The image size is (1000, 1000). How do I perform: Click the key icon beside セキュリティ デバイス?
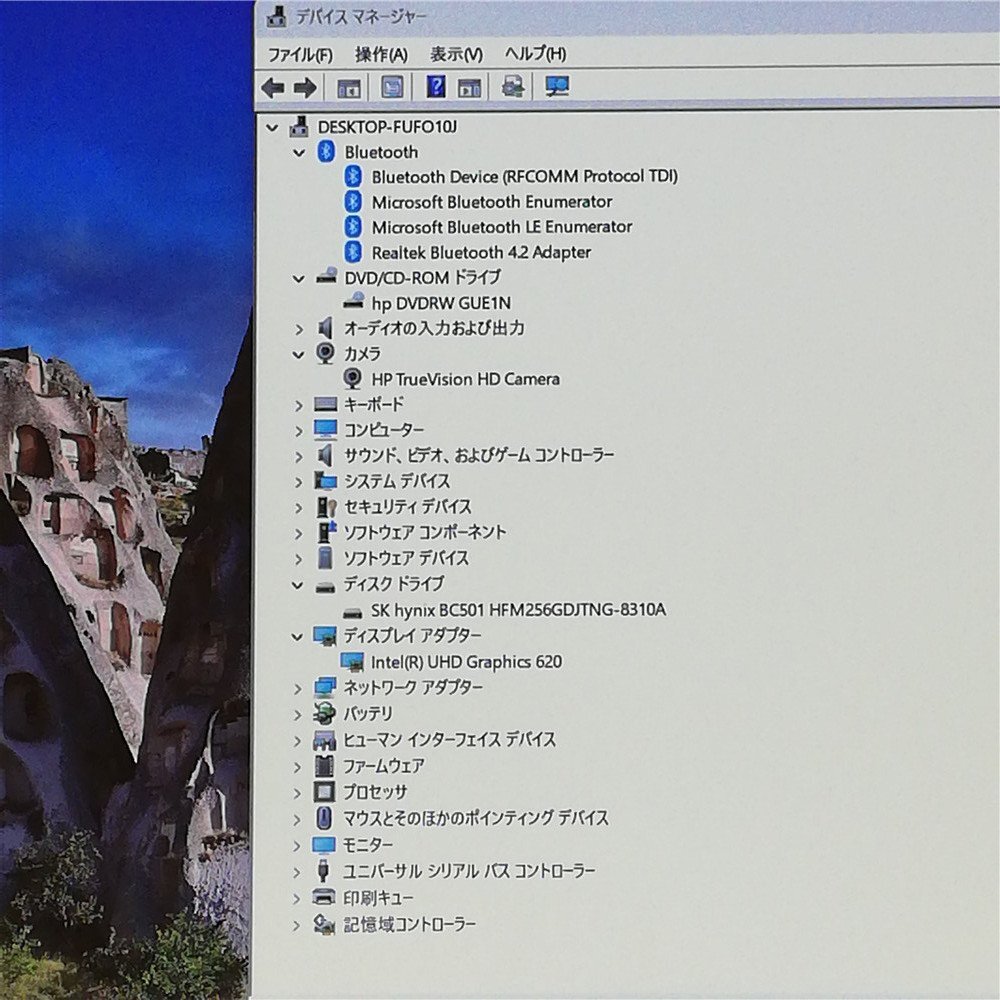pyautogui.click(x=326, y=508)
